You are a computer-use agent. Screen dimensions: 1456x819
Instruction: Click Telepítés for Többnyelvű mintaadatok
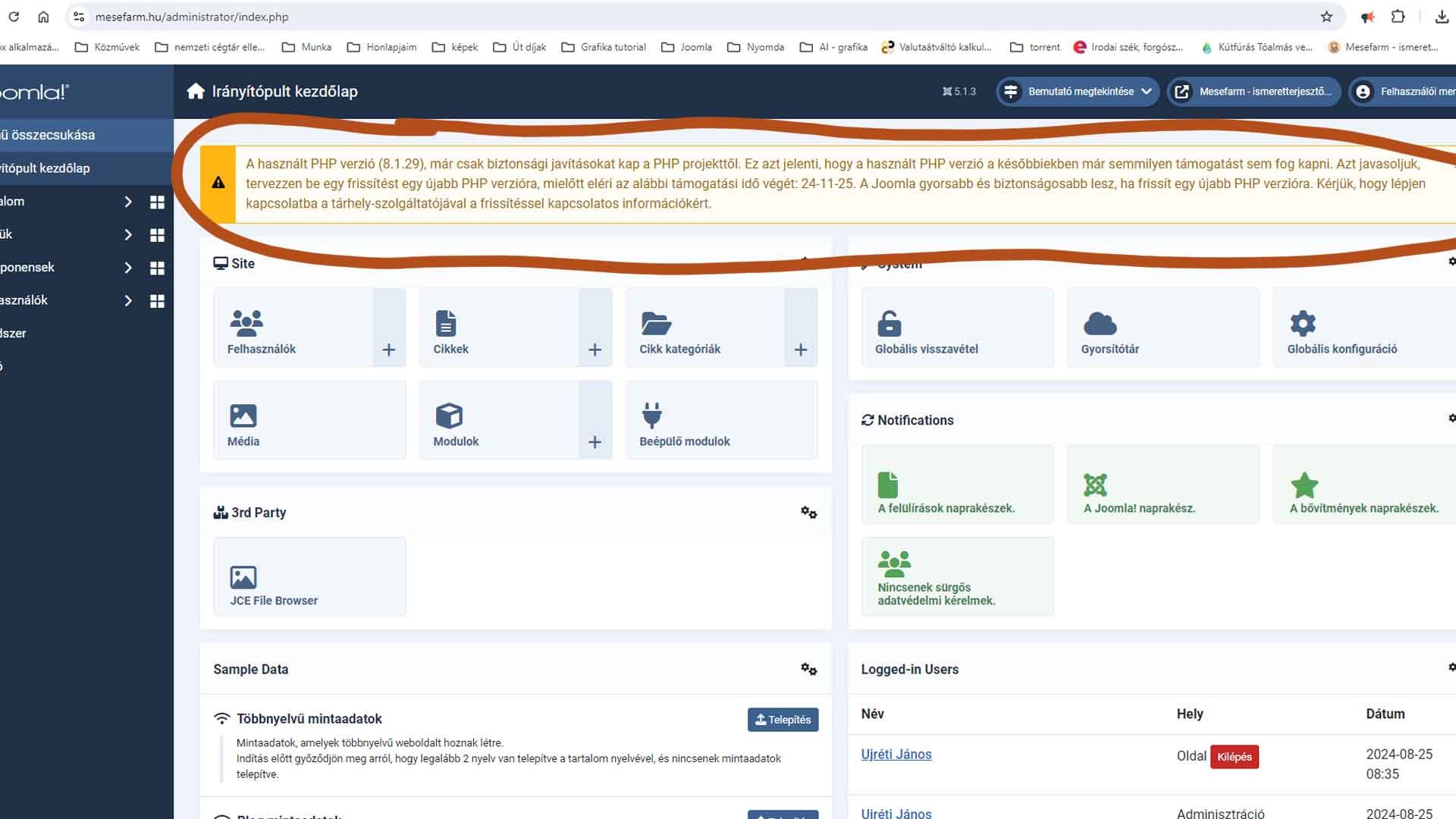[783, 720]
